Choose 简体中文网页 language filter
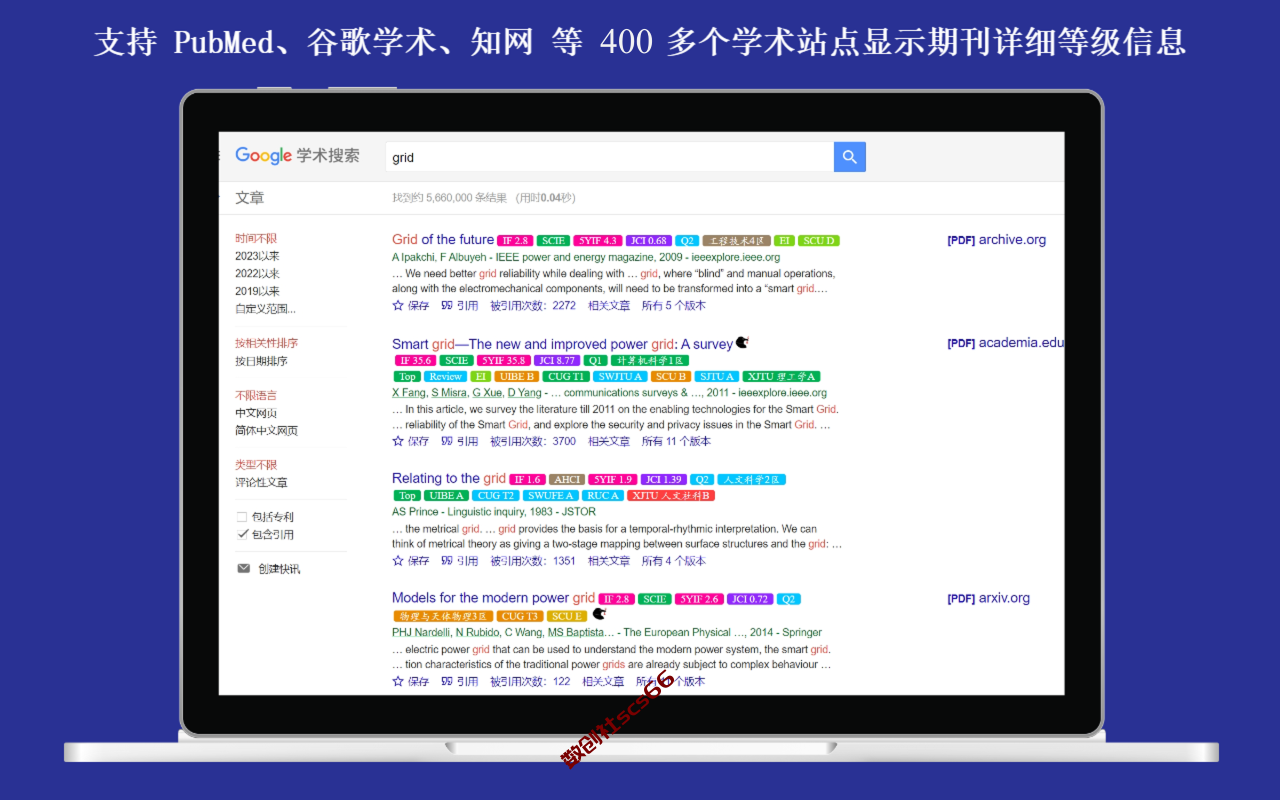This screenshot has width=1280, height=800. click(266, 431)
